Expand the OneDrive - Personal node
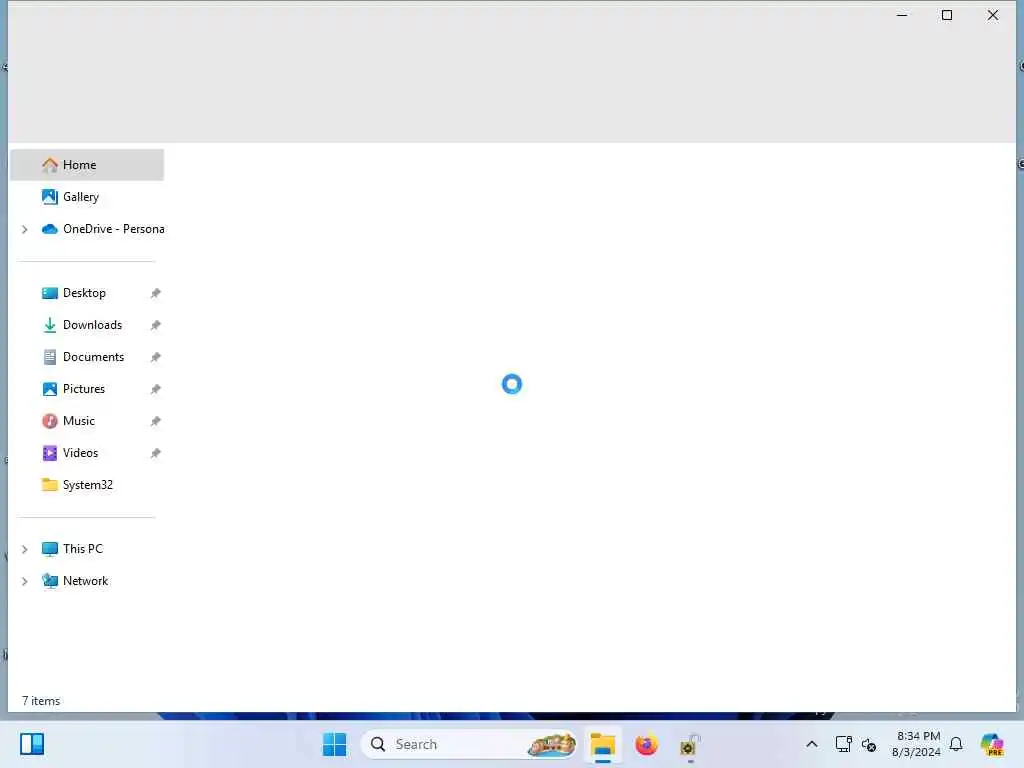The height and width of the screenshot is (768, 1024). pos(25,229)
